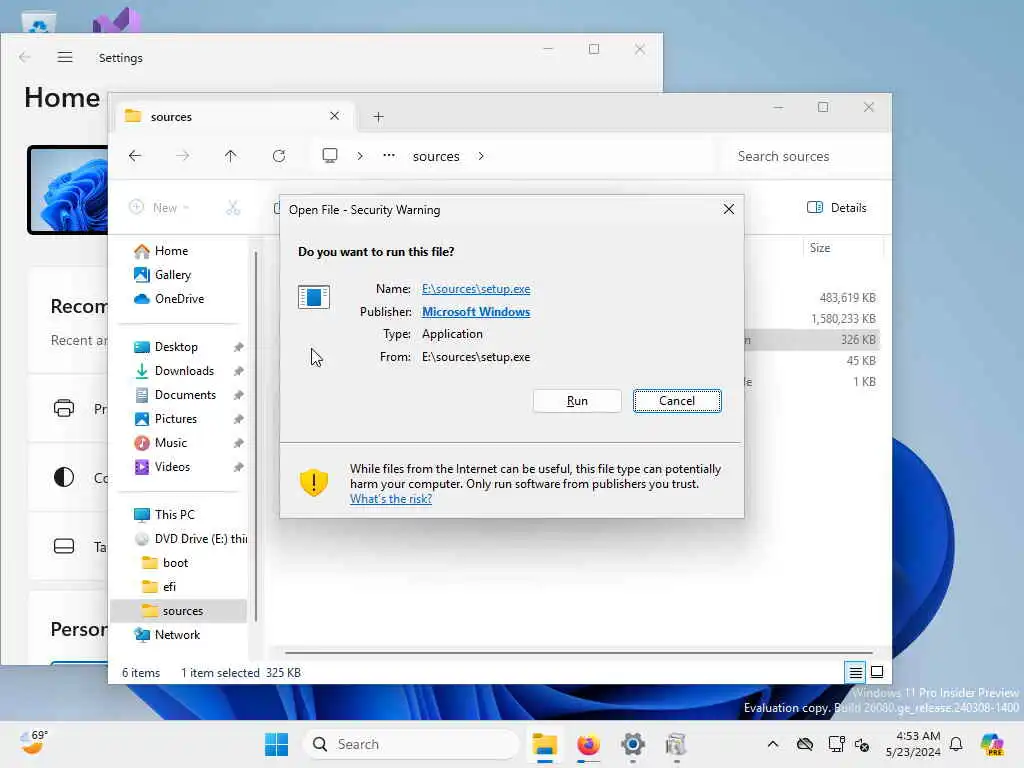Open Gallery in the navigation pane
Viewport: 1024px width, 768px height.
[172, 275]
